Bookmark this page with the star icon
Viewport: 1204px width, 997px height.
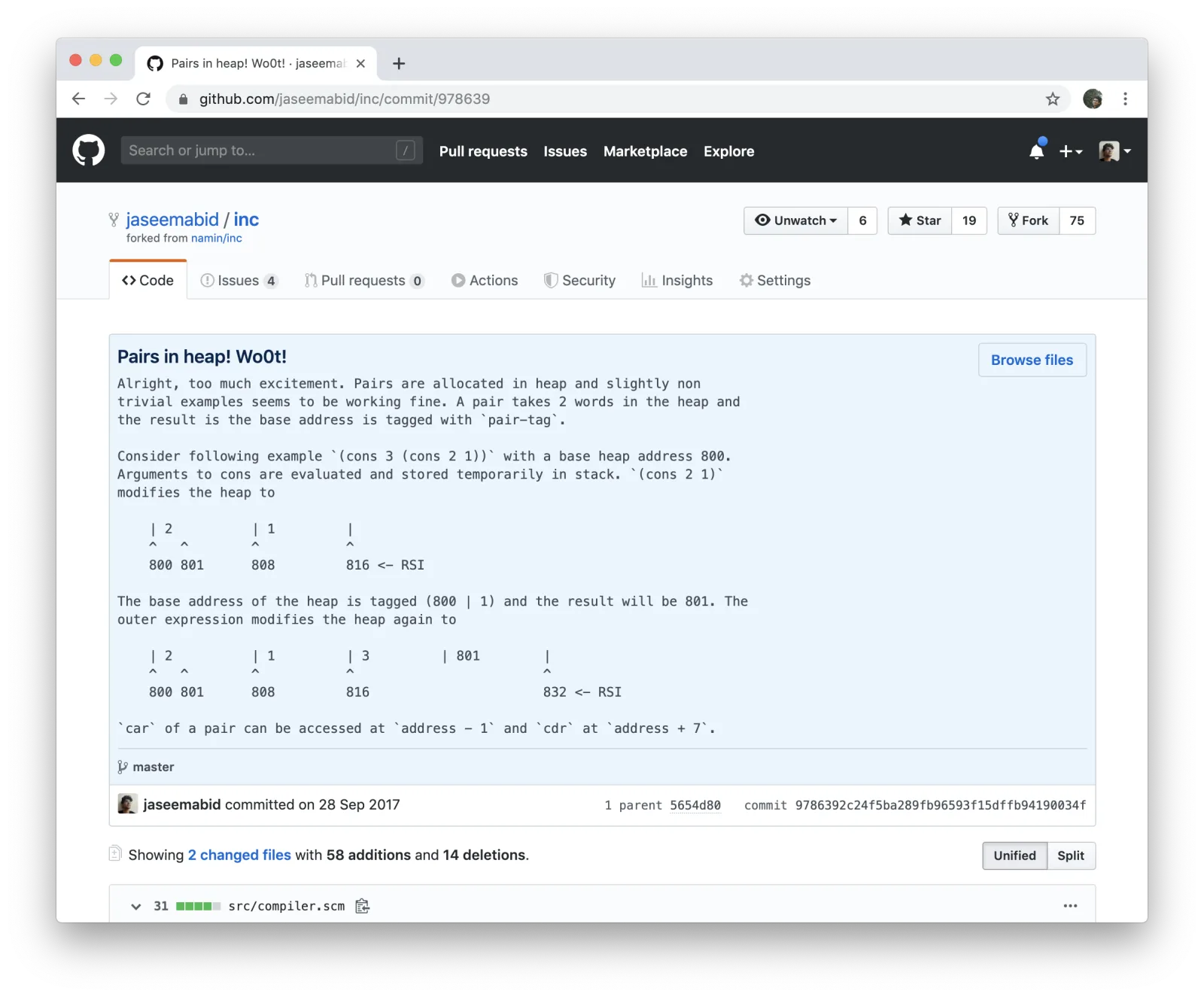point(1052,99)
